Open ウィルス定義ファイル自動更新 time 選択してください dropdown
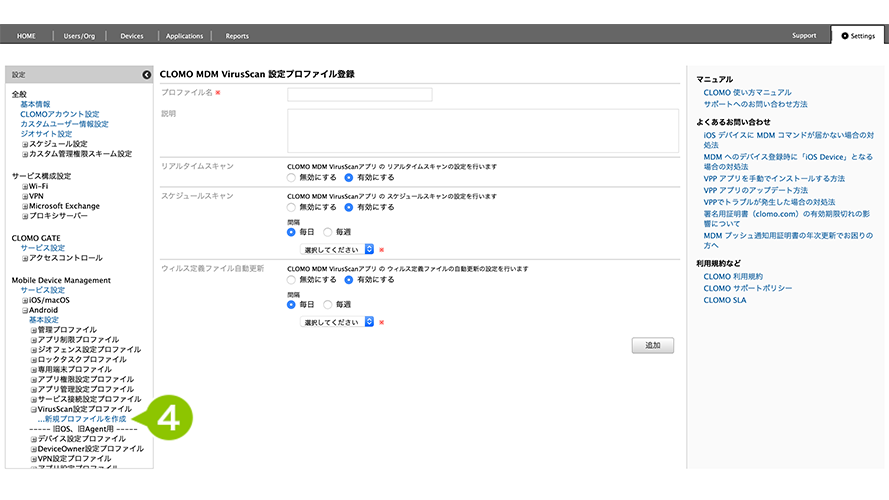 coord(337,322)
